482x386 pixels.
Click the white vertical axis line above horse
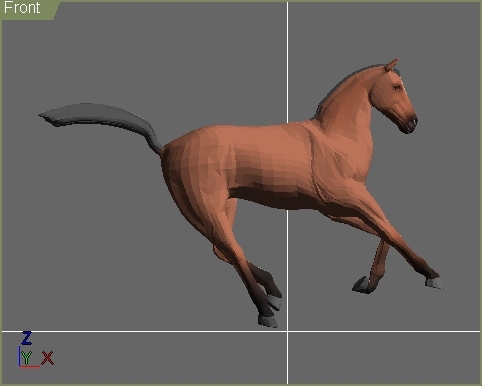tap(288, 62)
